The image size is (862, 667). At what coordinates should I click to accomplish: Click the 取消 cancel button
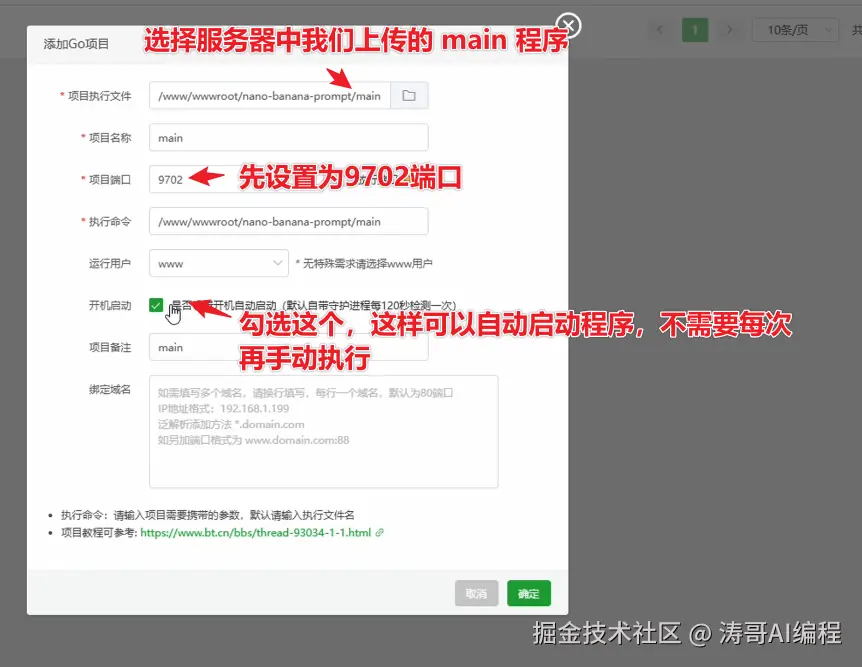(x=476, y=593)
